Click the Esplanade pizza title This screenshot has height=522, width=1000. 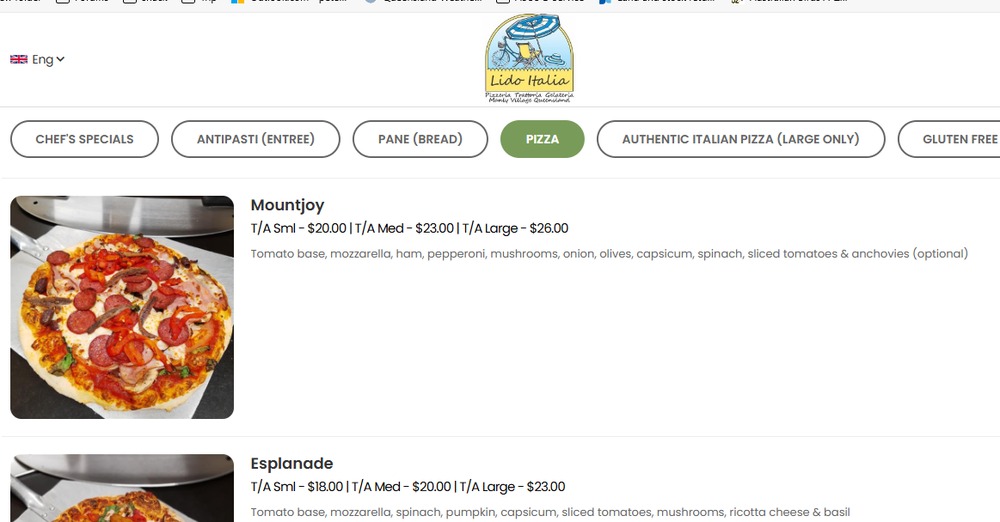291,463
